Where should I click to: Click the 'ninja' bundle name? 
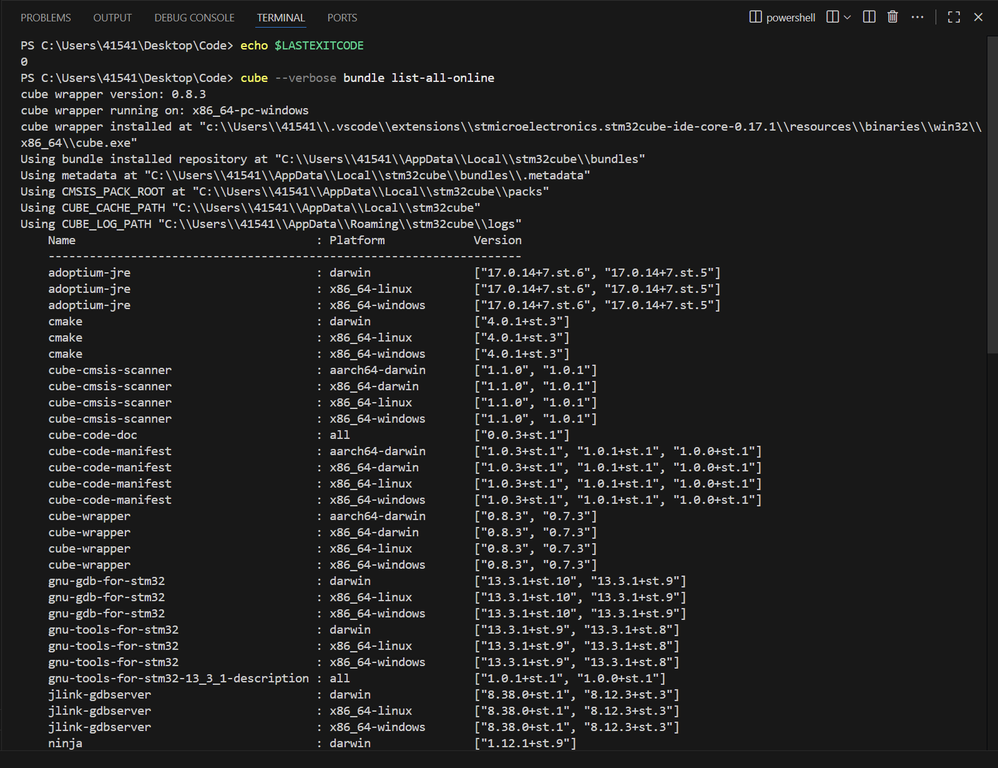65,743
